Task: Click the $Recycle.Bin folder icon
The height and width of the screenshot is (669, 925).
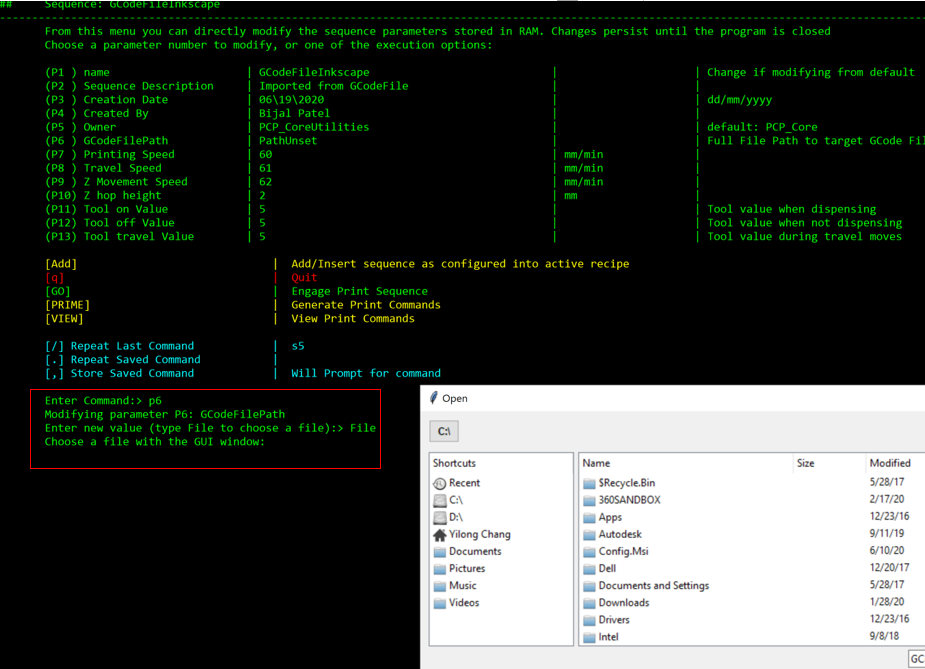Action: (589, 484)
